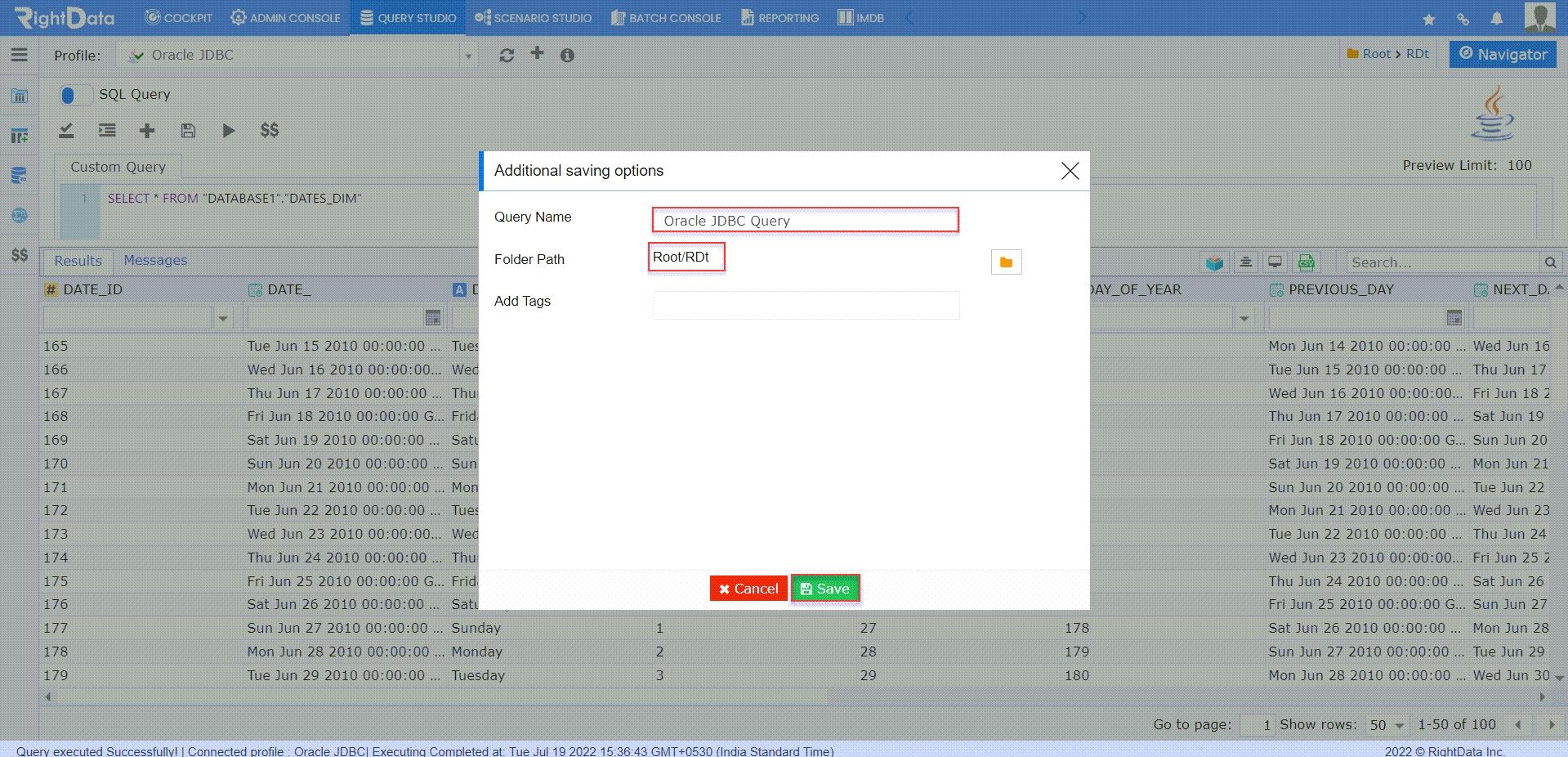Switch to the Messages tab
This screenshot has width=1568, height=757.
coord(155,260)
